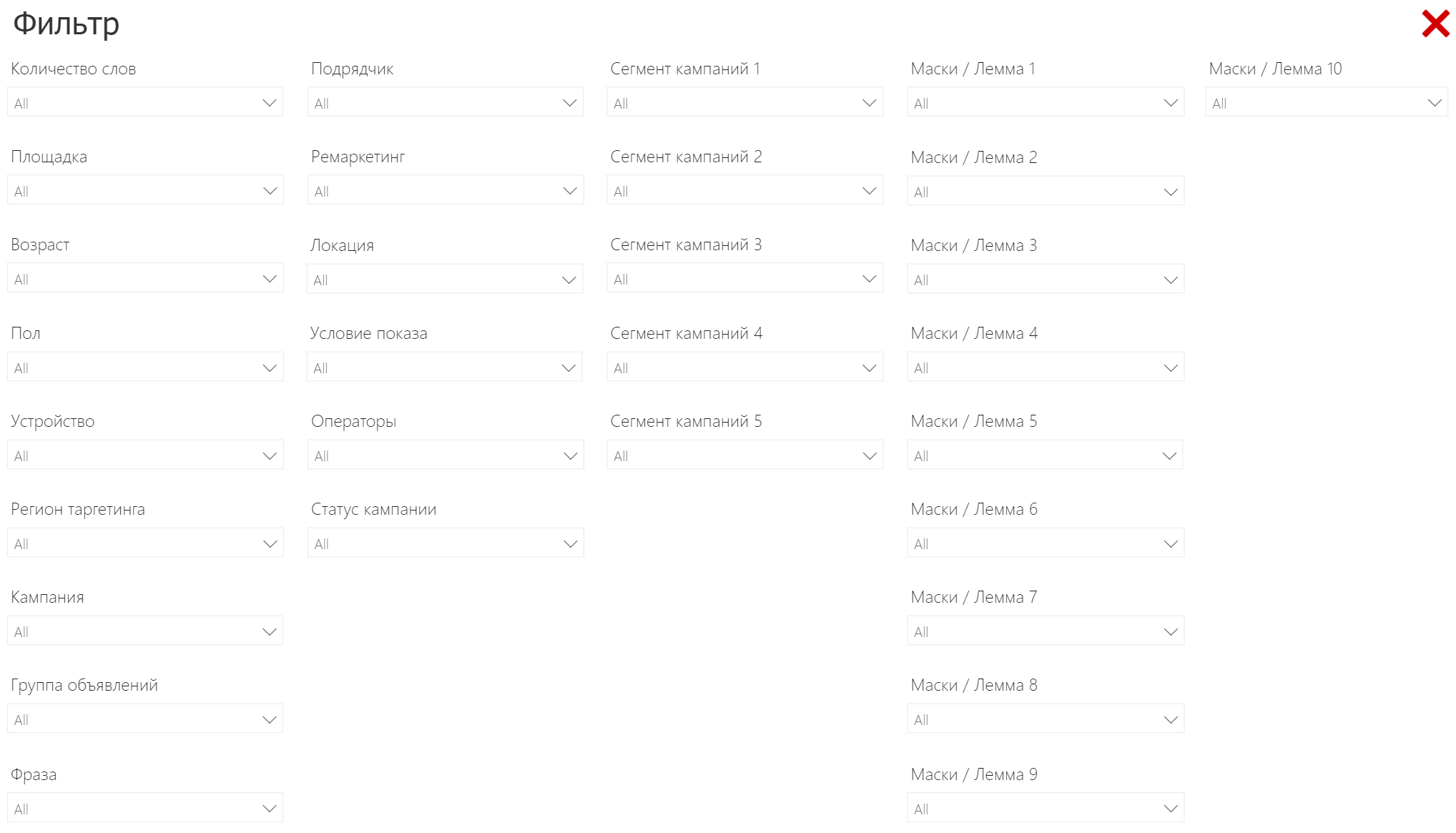Open the Локация filter dropdown
The width and height of the screenshot is (1456, 833).
point(444,280)
